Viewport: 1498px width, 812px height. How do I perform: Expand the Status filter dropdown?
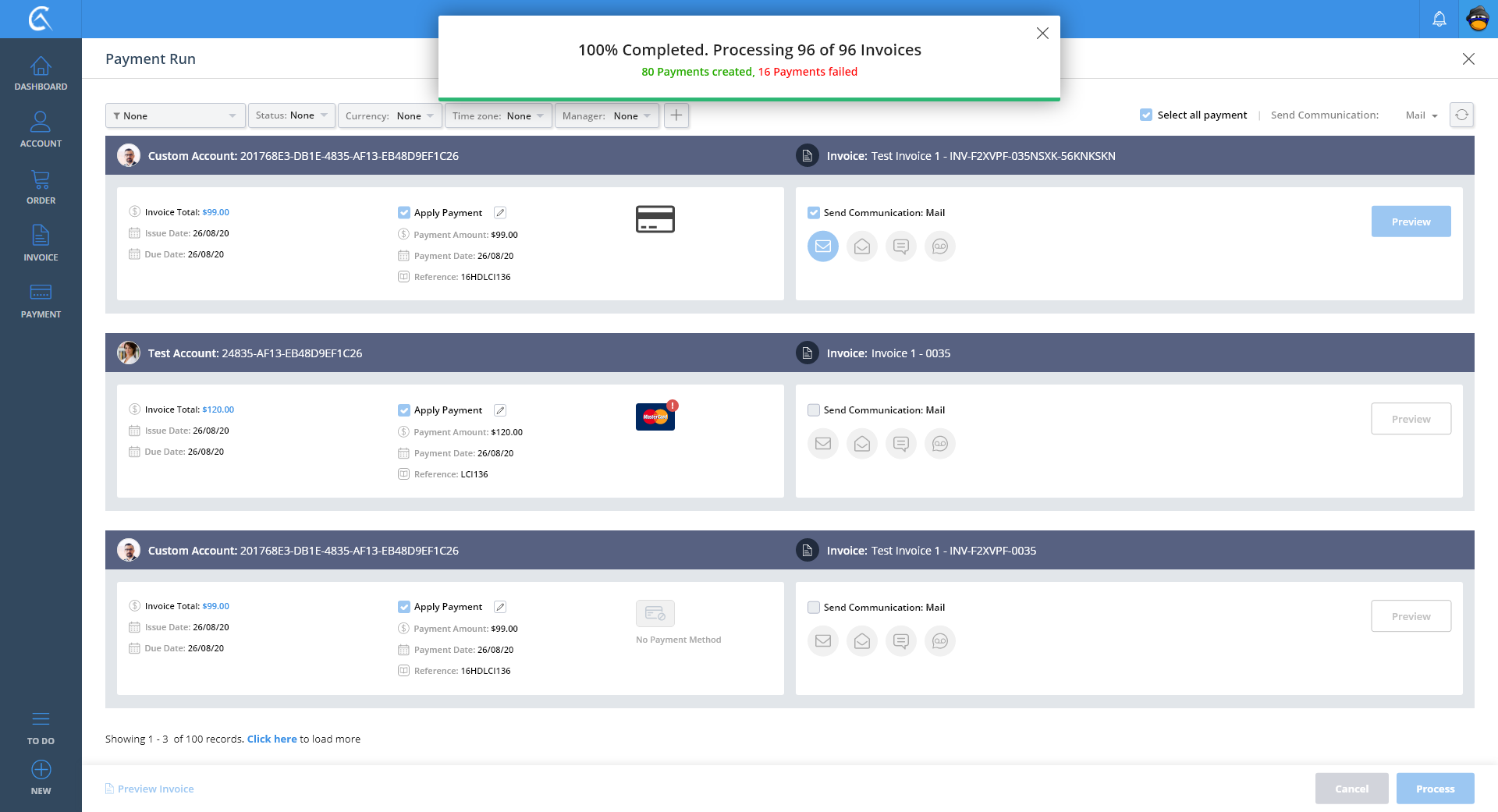[292, 115]
